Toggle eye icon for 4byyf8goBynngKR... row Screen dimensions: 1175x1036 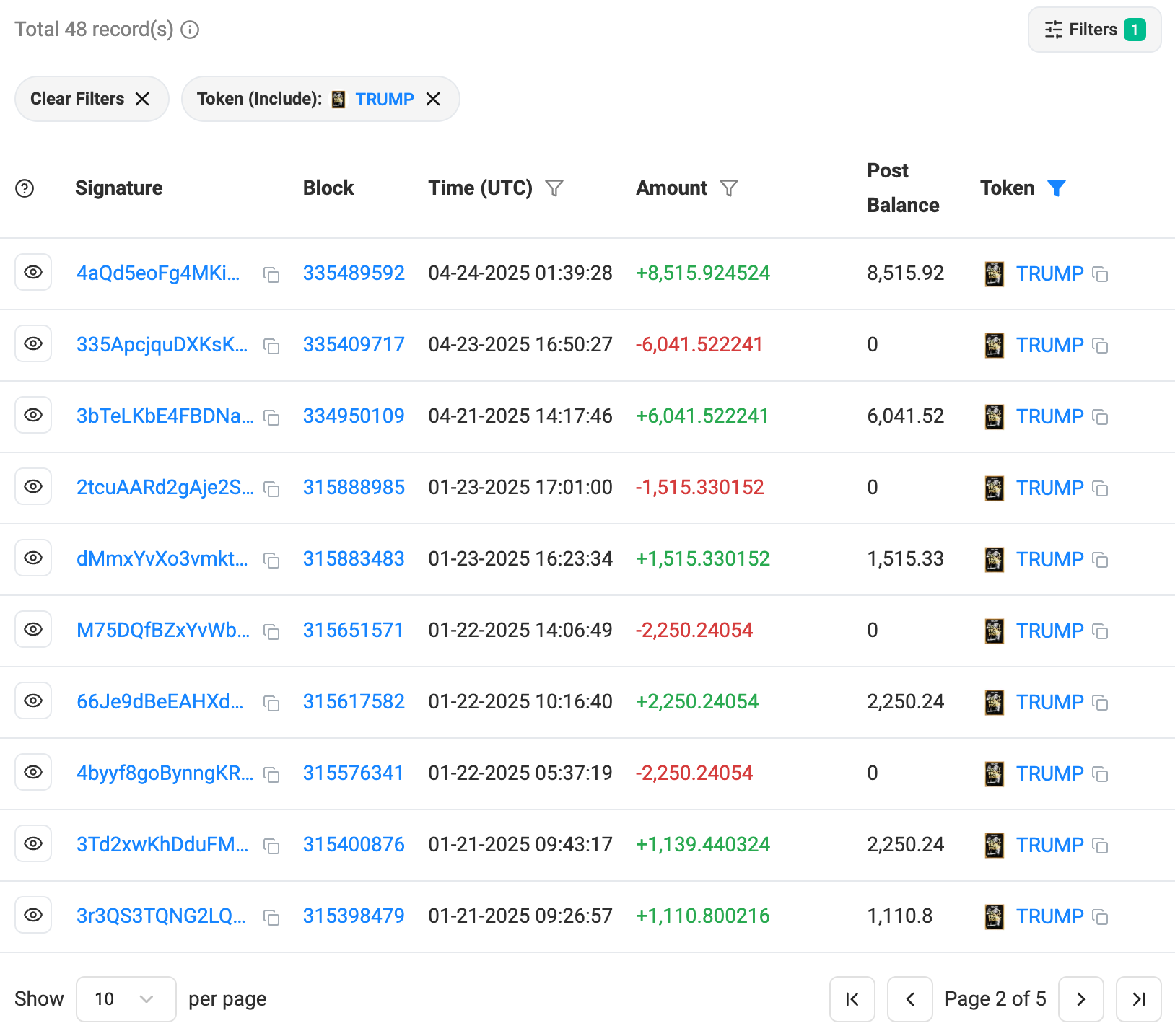click(x=33, y=772)
